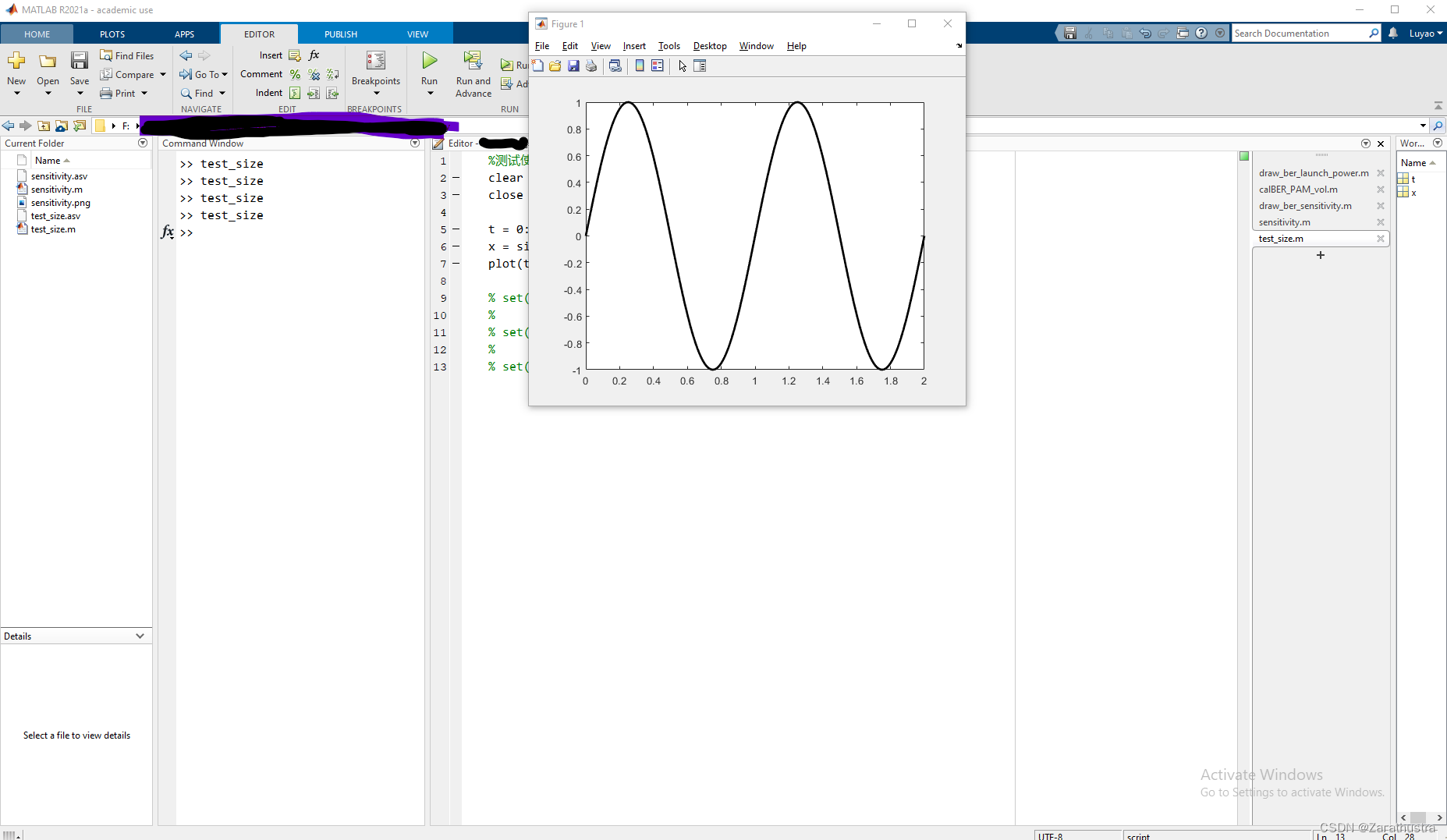1447x840 pixels.
Task: Click the Comment percent icon
Action: [295, 74]
